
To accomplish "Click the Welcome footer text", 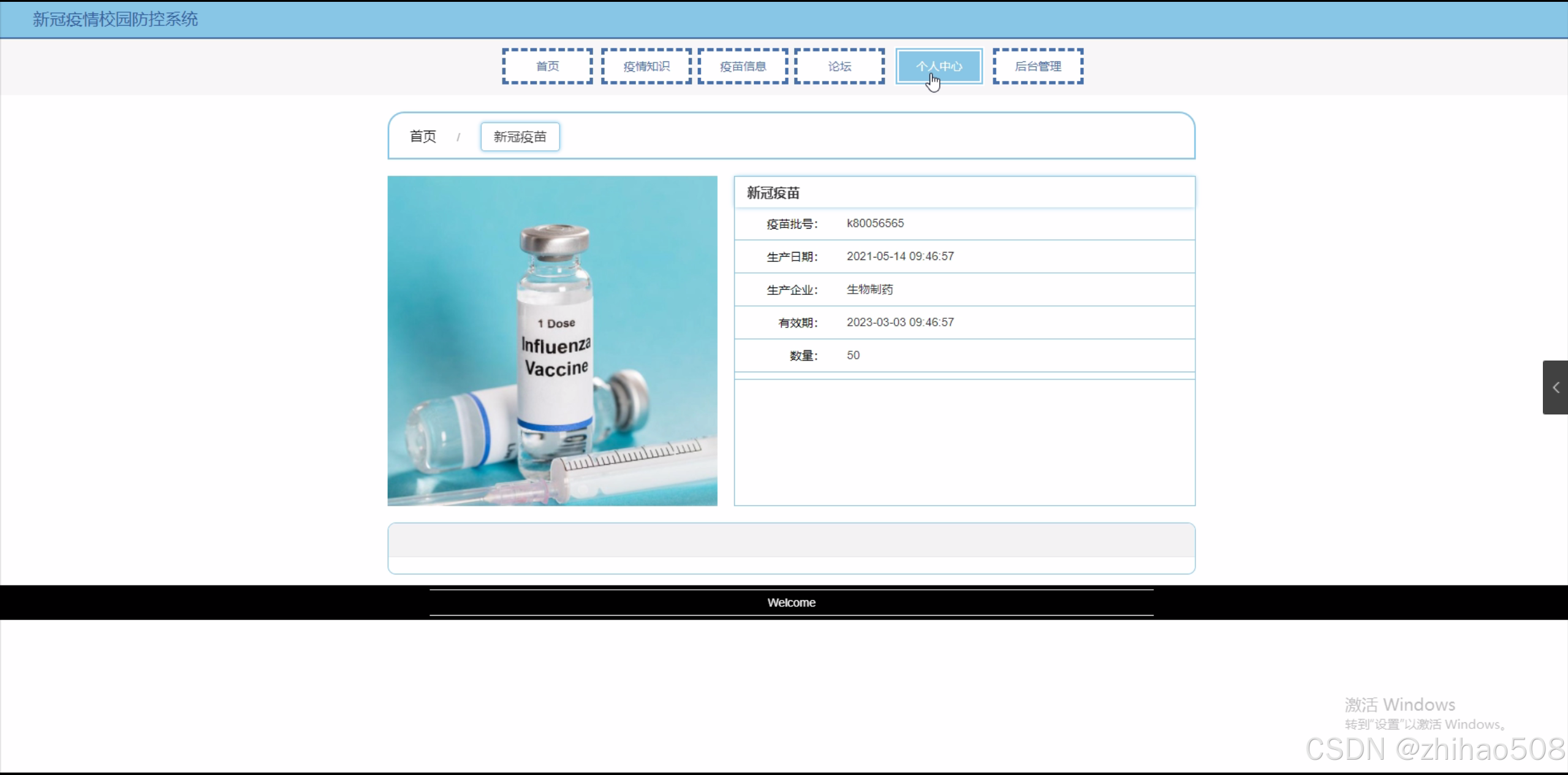I will click(x=791, y=603).
